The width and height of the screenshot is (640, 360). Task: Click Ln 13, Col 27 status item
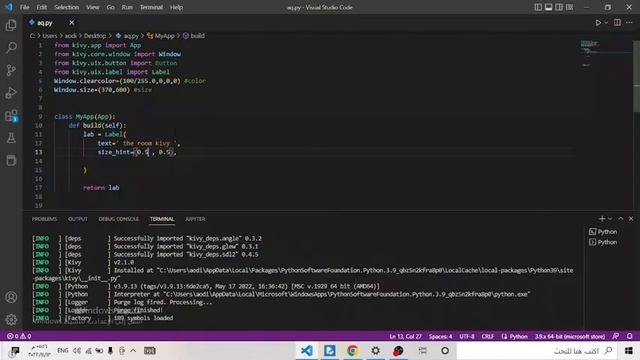pyautogui.click(x=405, y=336)
